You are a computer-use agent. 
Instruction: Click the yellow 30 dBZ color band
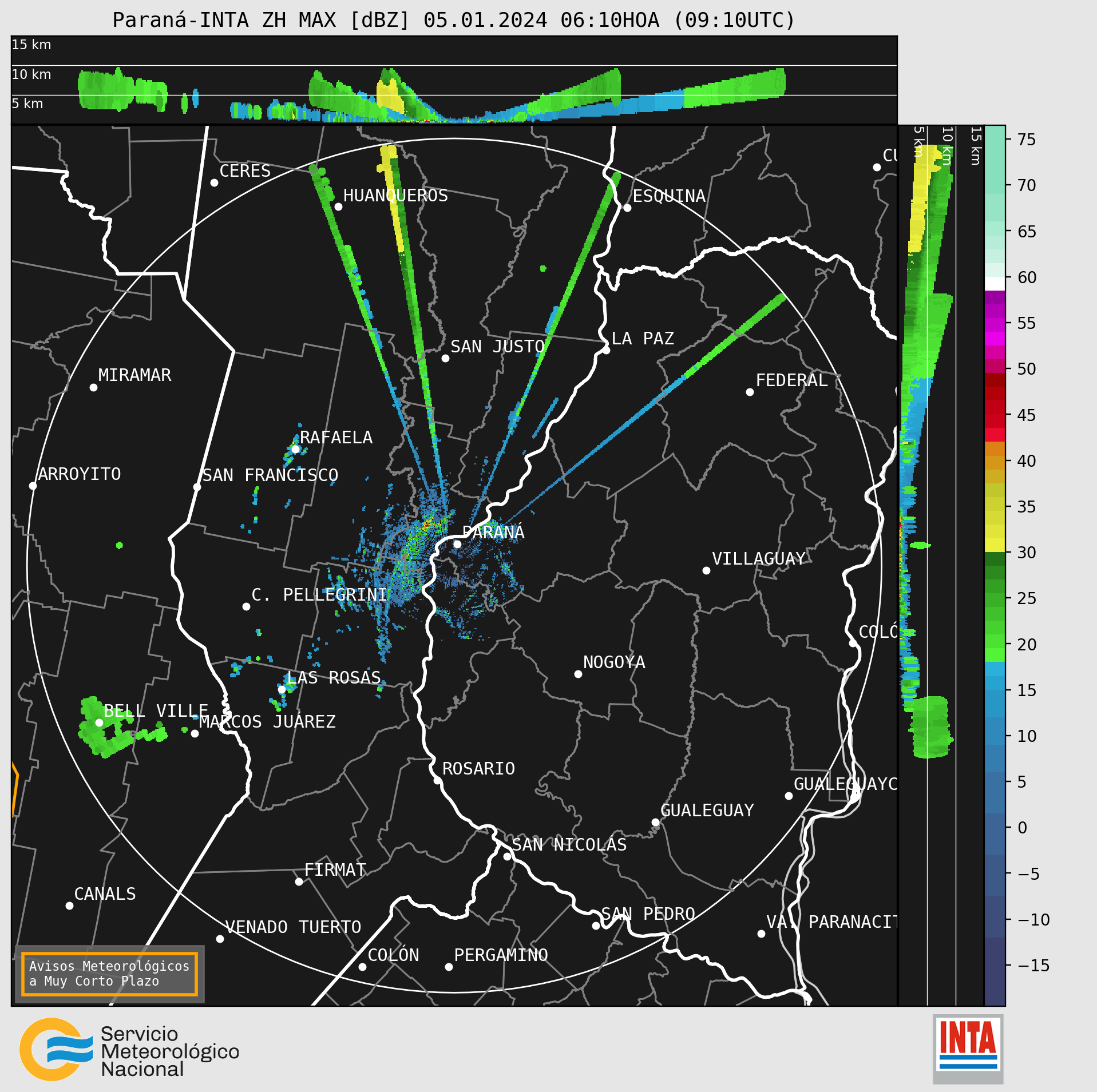[995, 545]
